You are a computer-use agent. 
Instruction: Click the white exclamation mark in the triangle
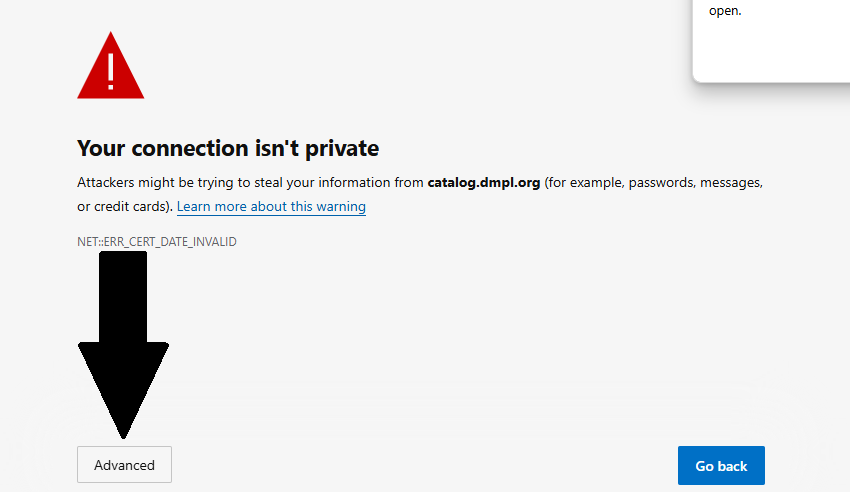coord(111,69)
